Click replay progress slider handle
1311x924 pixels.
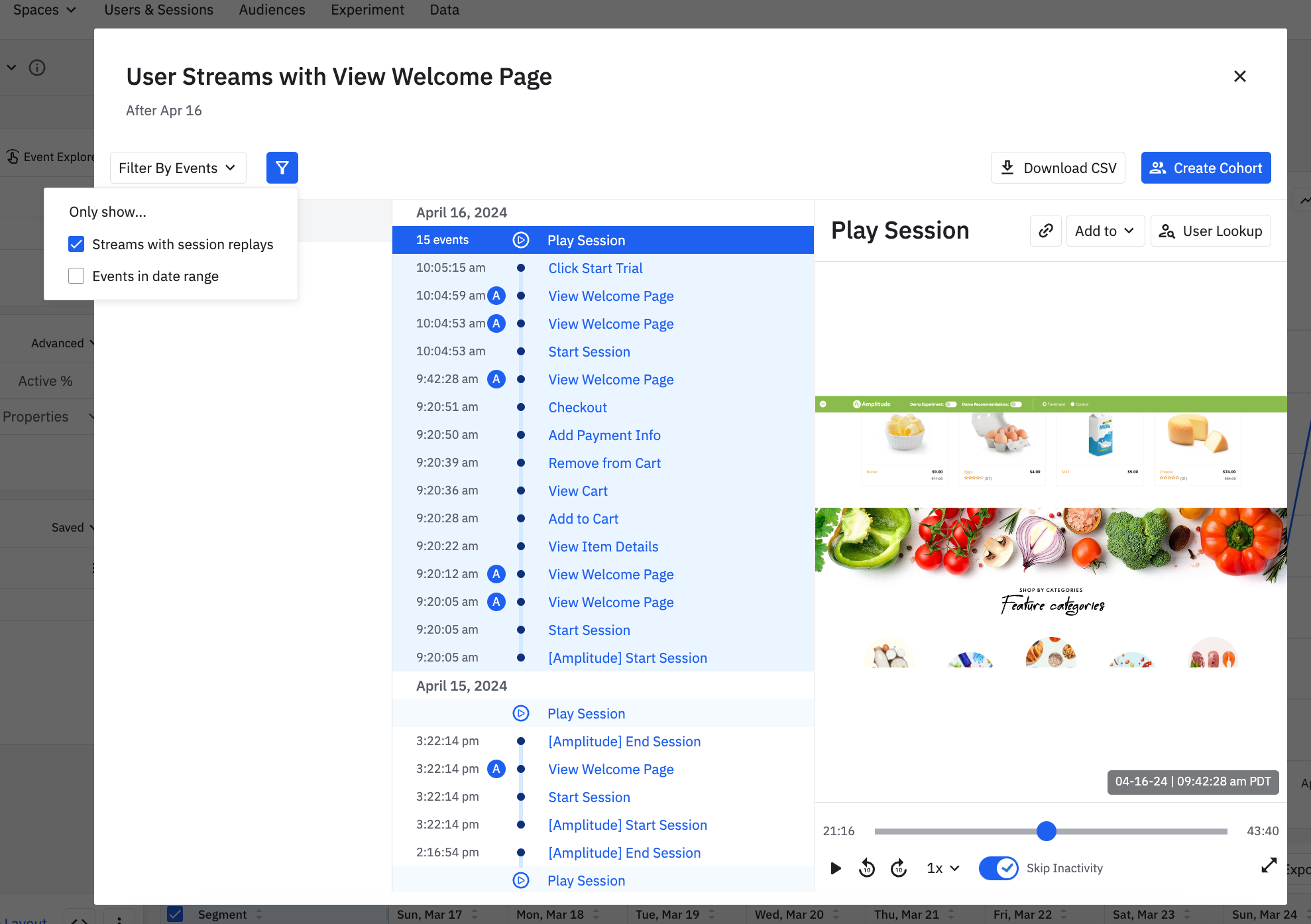pos(1046,831)
